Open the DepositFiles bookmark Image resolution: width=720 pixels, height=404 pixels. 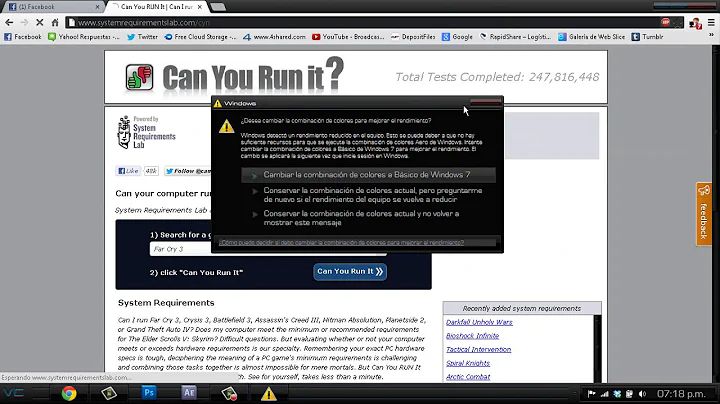pyautogui.click(x=413, y=37)
